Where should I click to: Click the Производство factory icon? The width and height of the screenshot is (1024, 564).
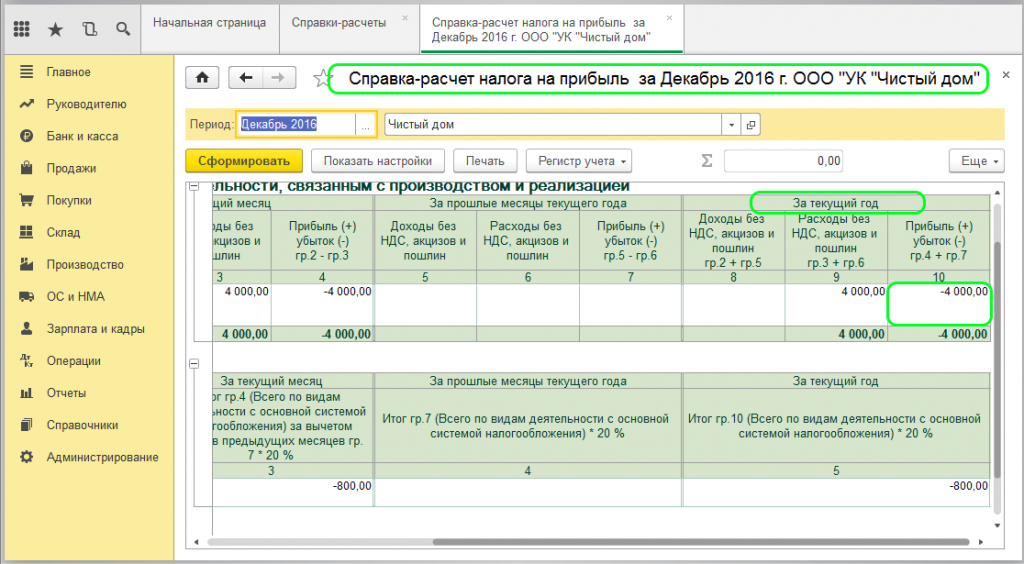point(26,264)
